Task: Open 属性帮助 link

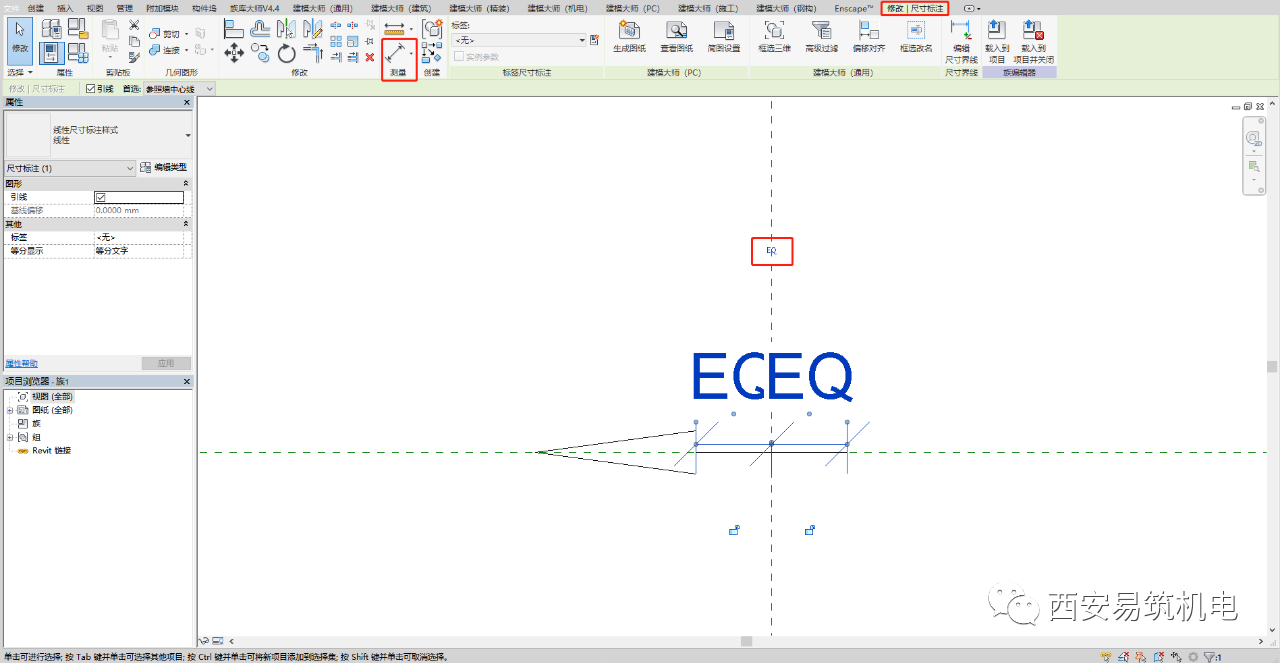Action: pos(22,363)
